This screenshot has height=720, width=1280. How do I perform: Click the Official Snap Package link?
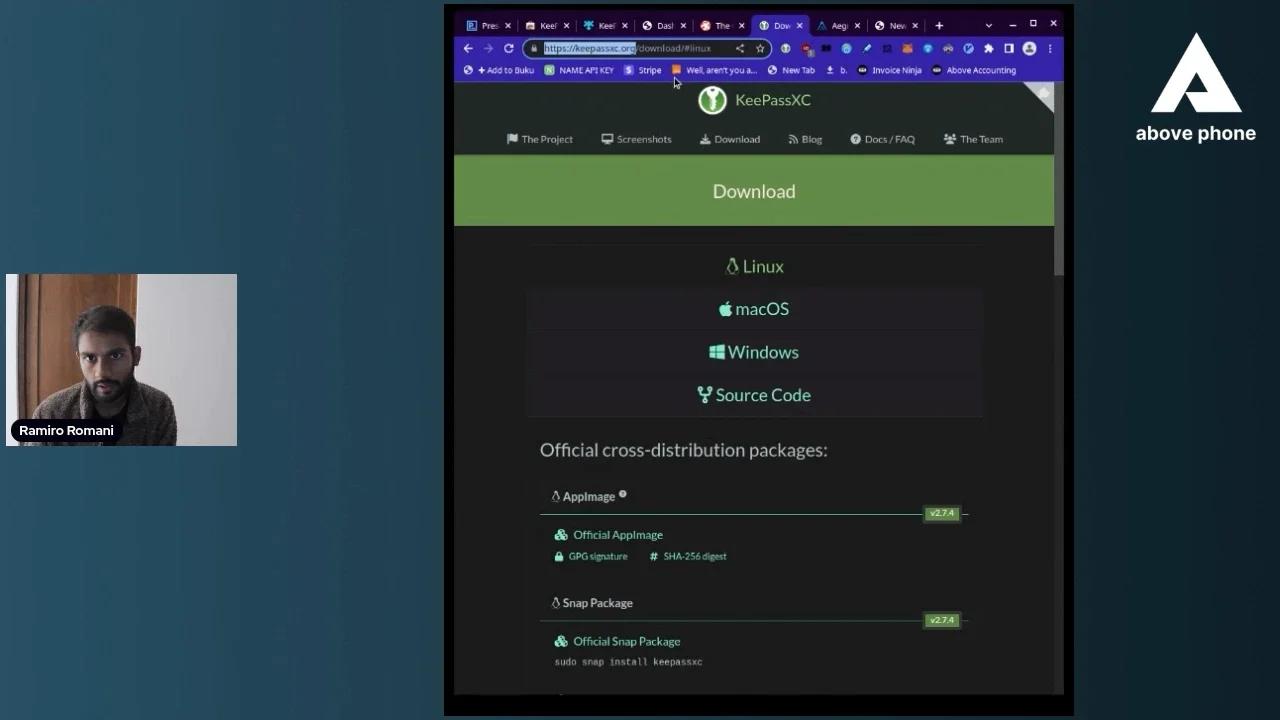click(x=627, y=641)
